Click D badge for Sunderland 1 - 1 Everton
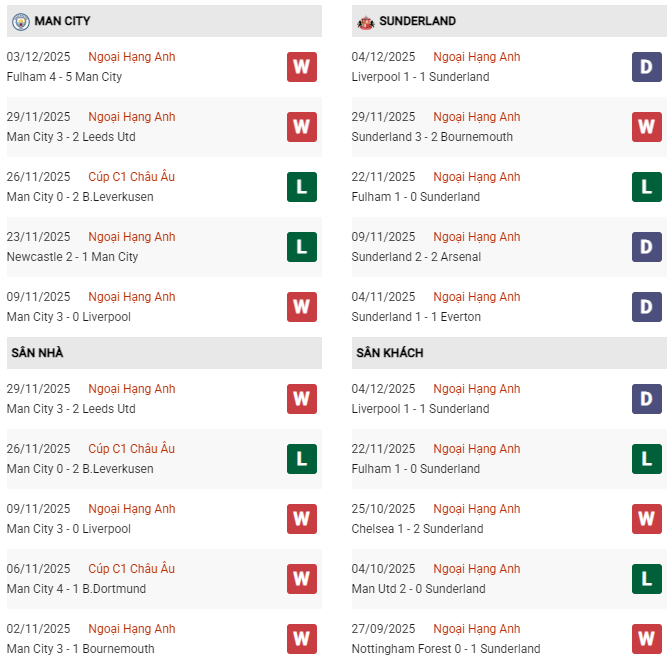This screenshot has height=666, width=671. tap(646, 307)
